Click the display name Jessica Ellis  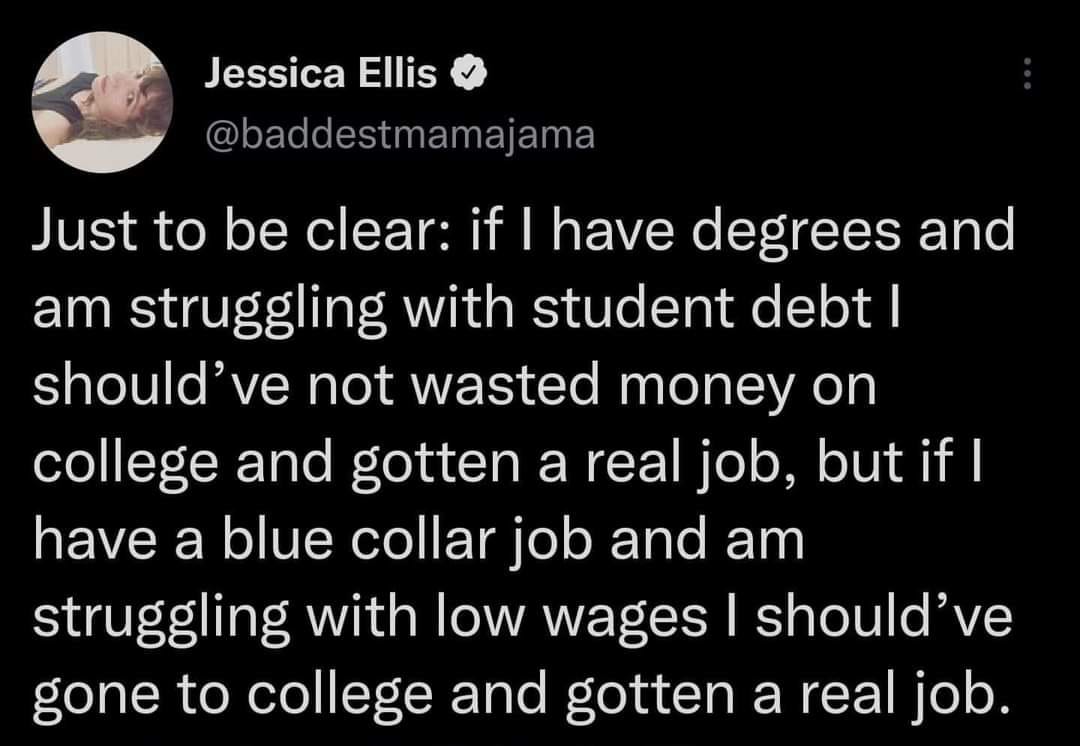click(320, 74)
